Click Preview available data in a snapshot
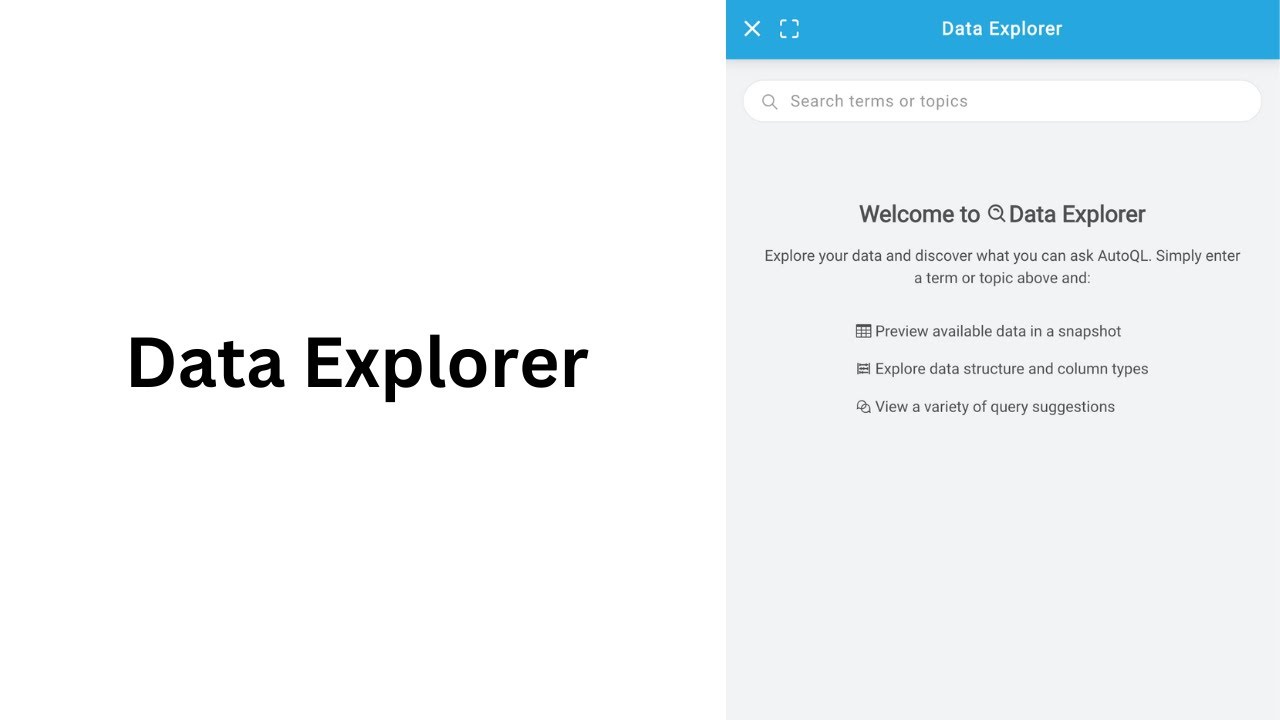Image resolution: width=1280 pixels, height=720 pixels. click(998, 331)
